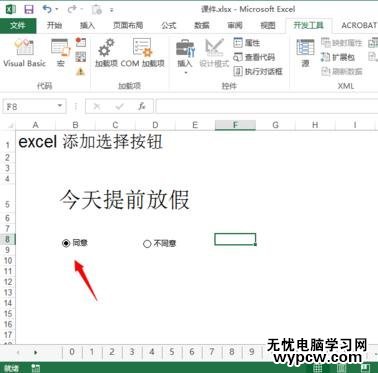378x373 pixels.
Task: Switch to the 开始 (Home) tab
Action: coord(54,25)
